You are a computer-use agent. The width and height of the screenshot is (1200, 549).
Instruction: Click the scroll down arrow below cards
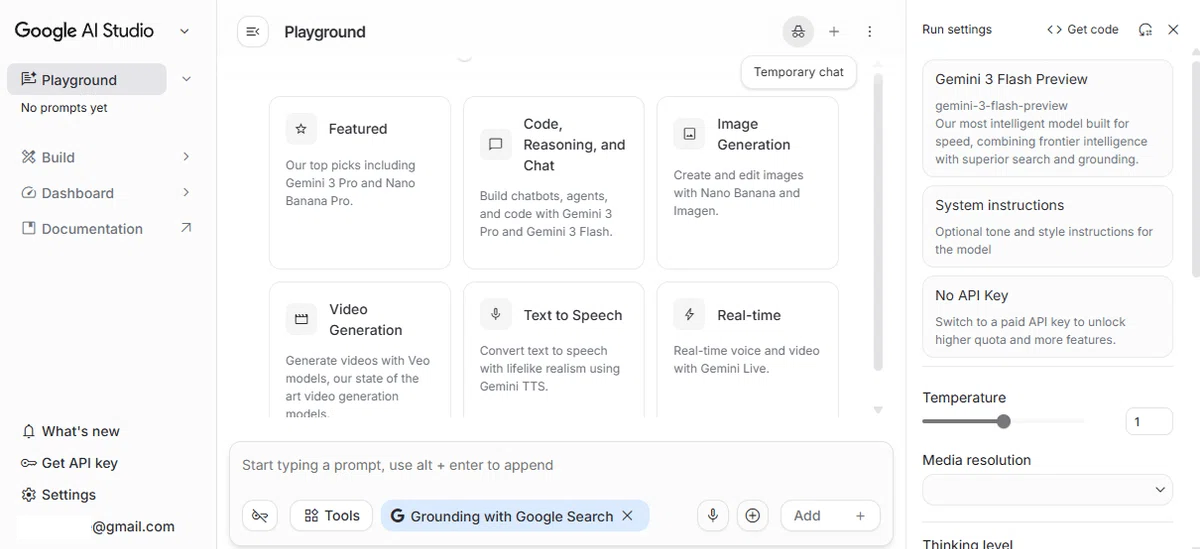point(878,410)
